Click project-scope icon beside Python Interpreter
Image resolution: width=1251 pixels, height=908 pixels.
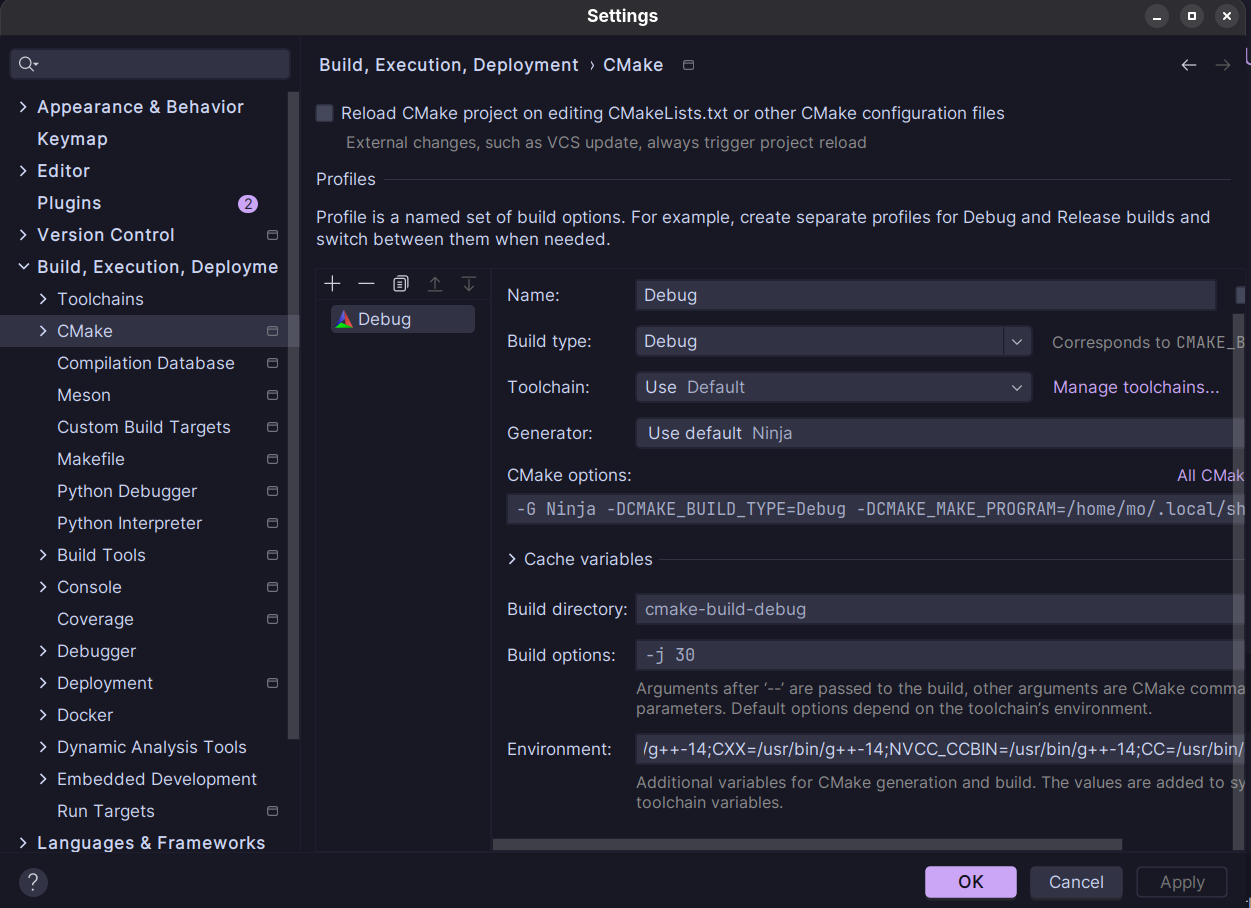tap(272, 523)
